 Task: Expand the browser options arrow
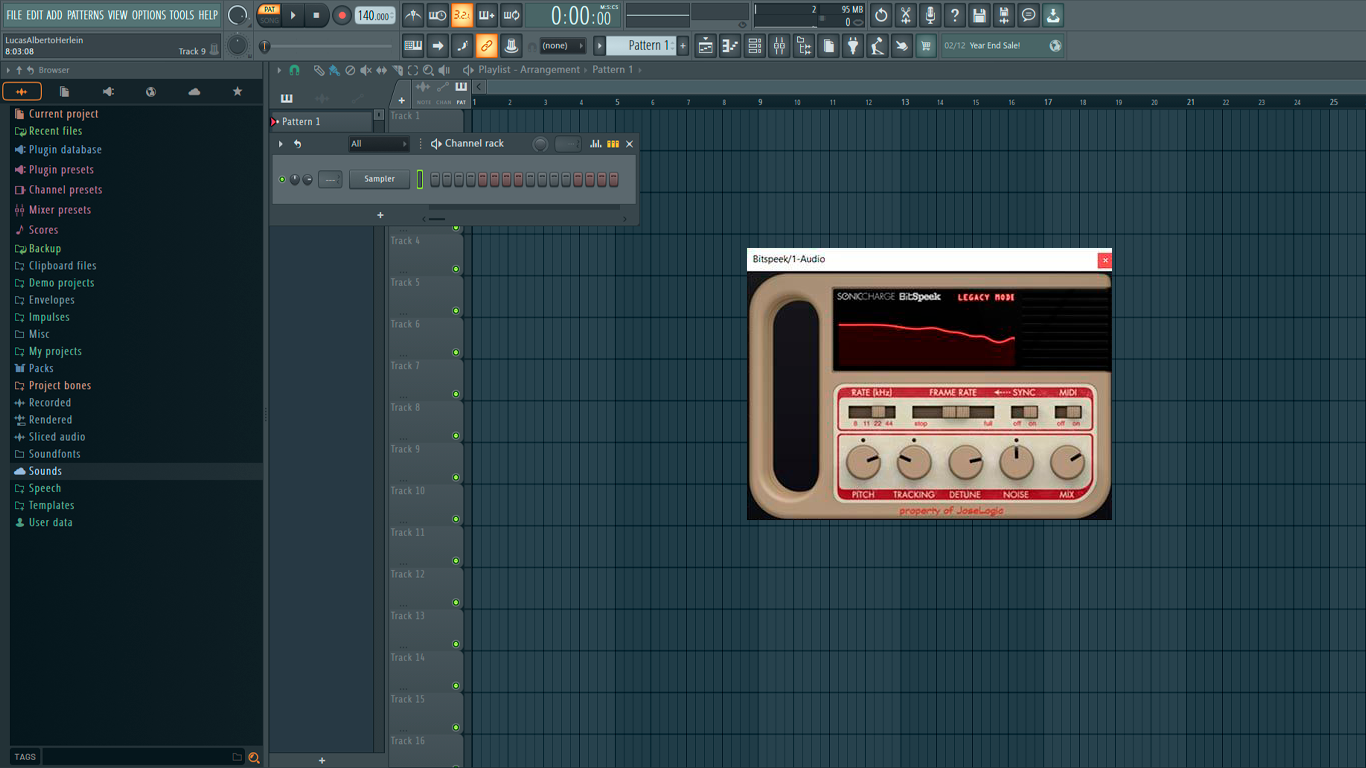click(9, 70)
